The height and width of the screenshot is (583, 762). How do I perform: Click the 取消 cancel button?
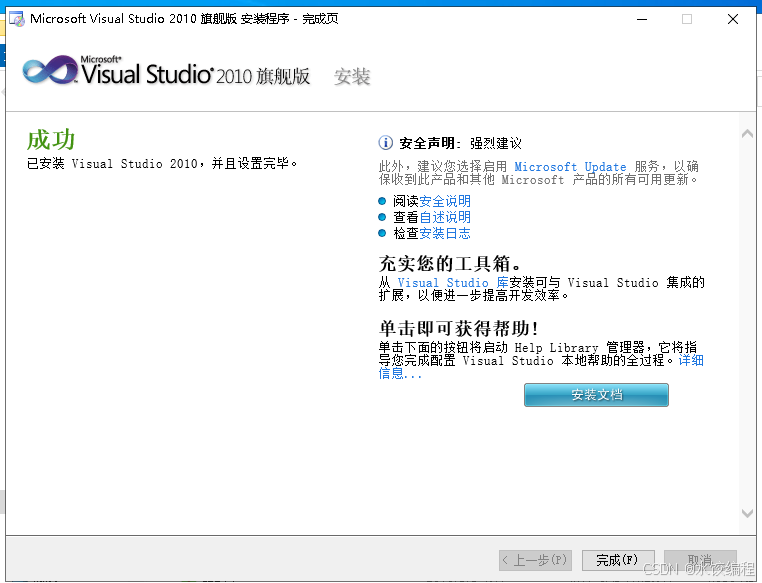pos(700,560)
